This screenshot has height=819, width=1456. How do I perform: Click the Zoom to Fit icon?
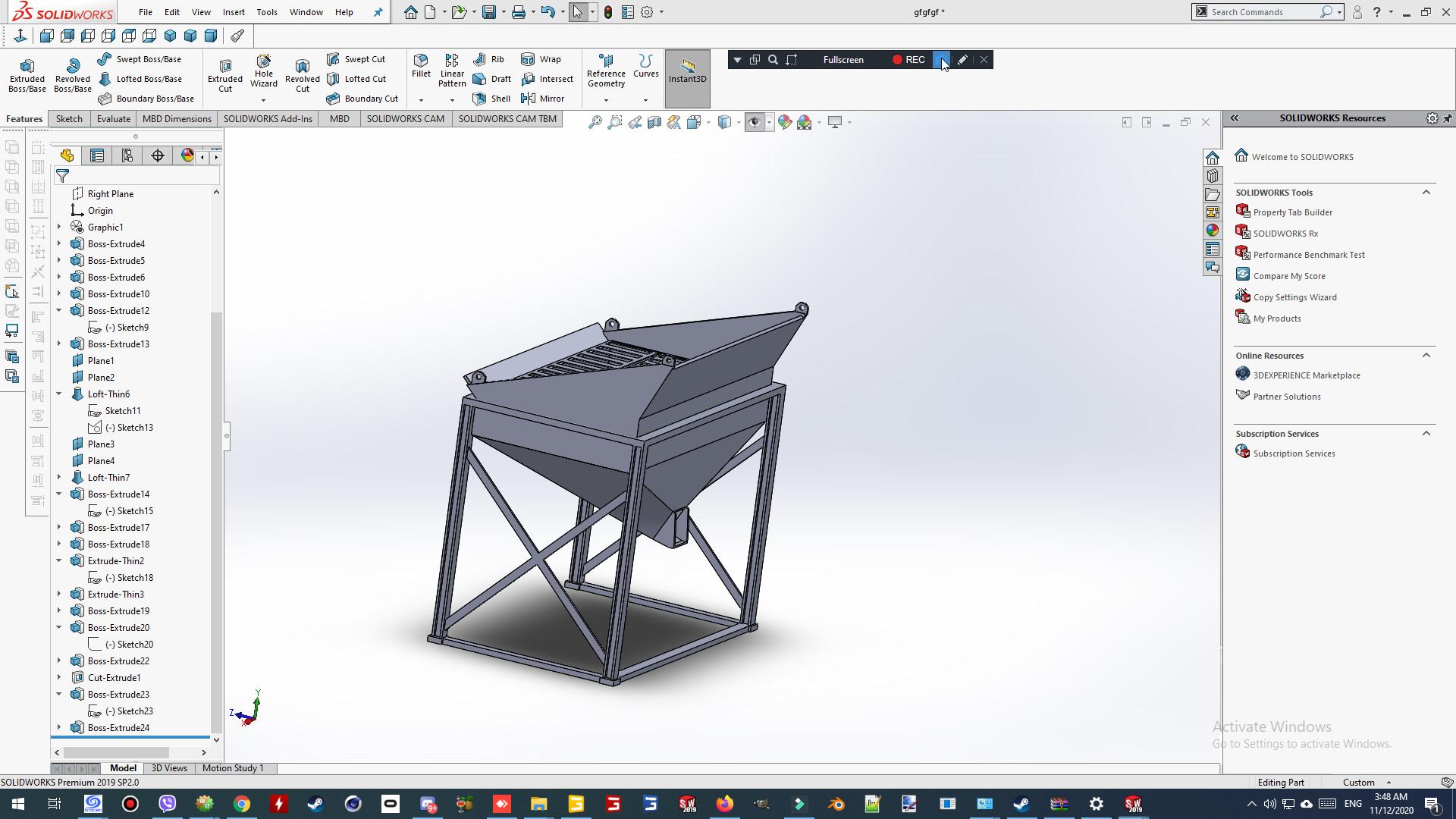[x=595, y=122]
